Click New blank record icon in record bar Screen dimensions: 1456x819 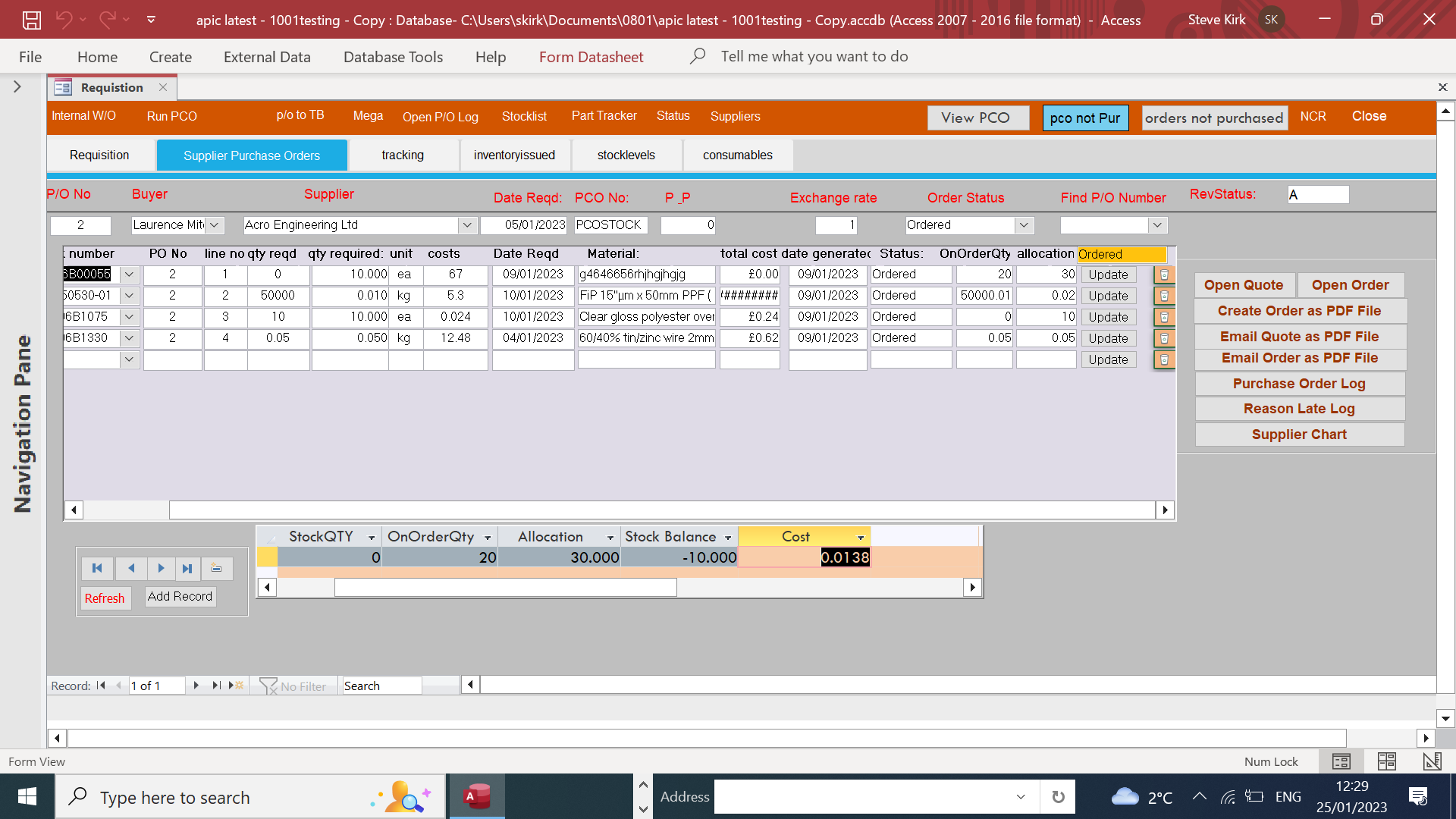(237, 686)
